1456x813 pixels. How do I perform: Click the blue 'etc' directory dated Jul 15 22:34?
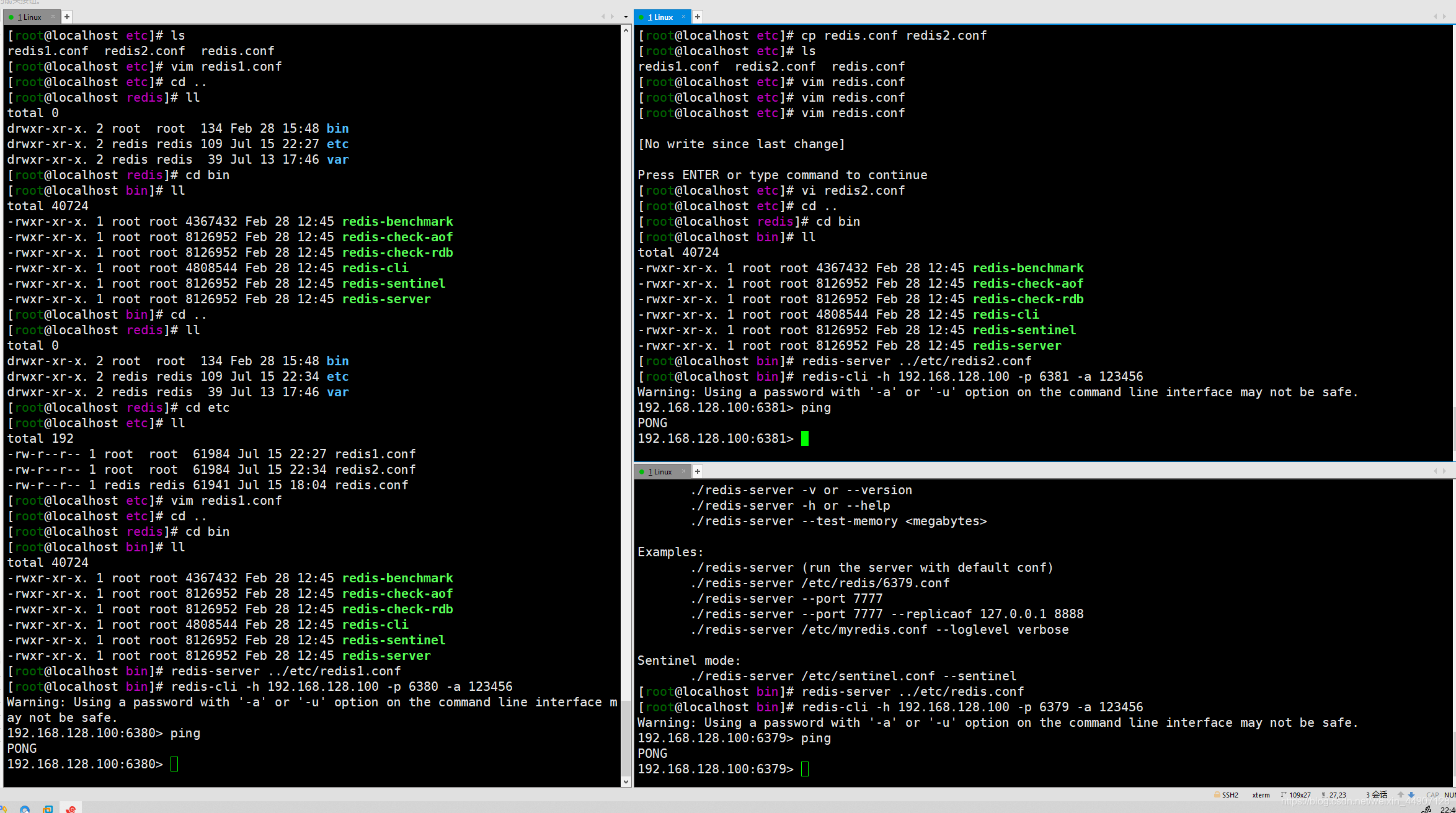pos(338,376)
